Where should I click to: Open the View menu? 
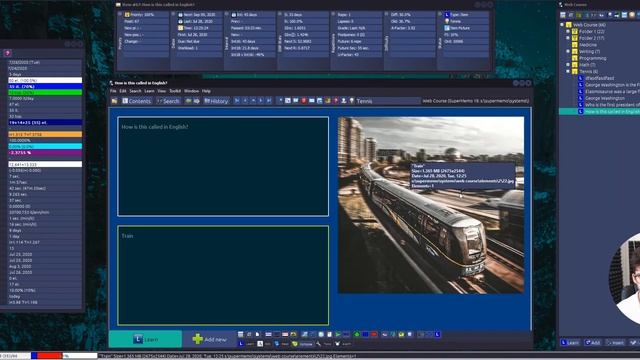click(162, 91)
